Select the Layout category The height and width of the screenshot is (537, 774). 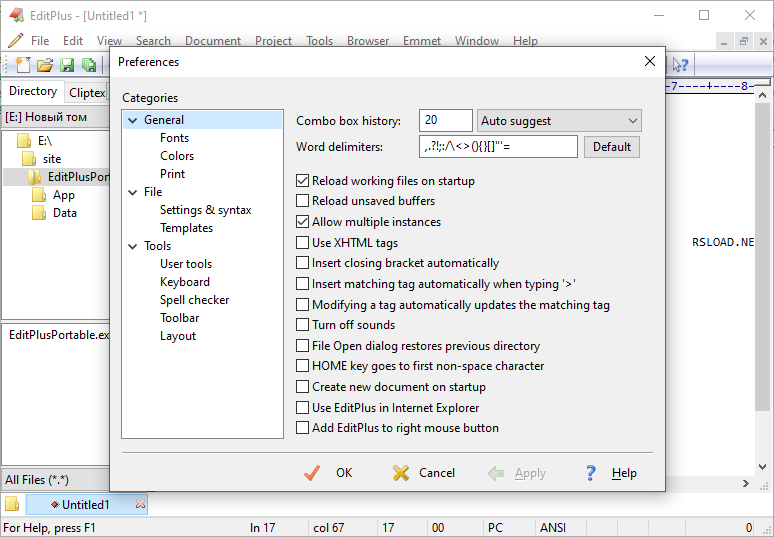pyautogui.click(x=178, y=336)
